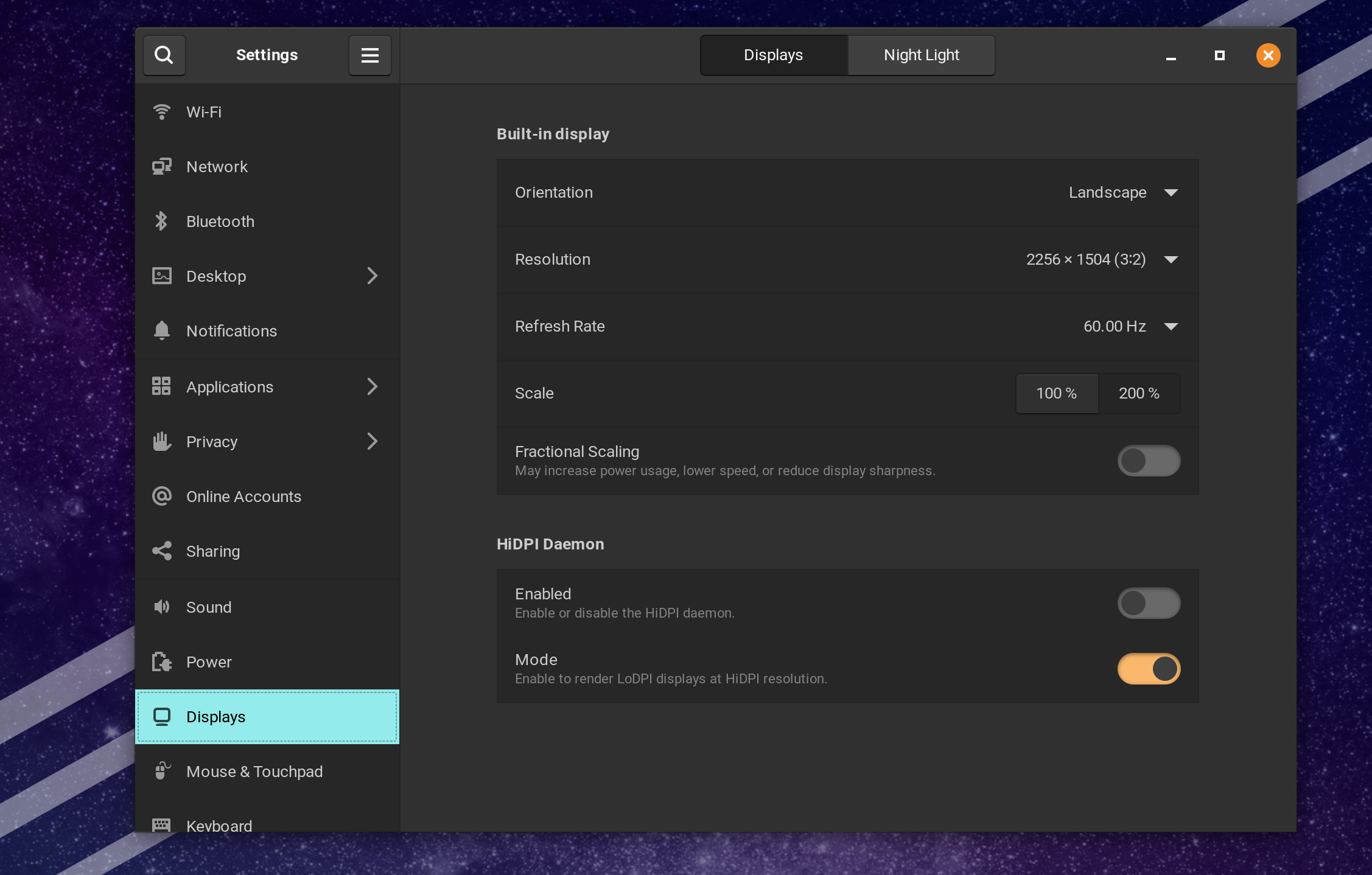1372x875 pixels.
Task: Set scale to 200 %
Action: coord(1138,394)
